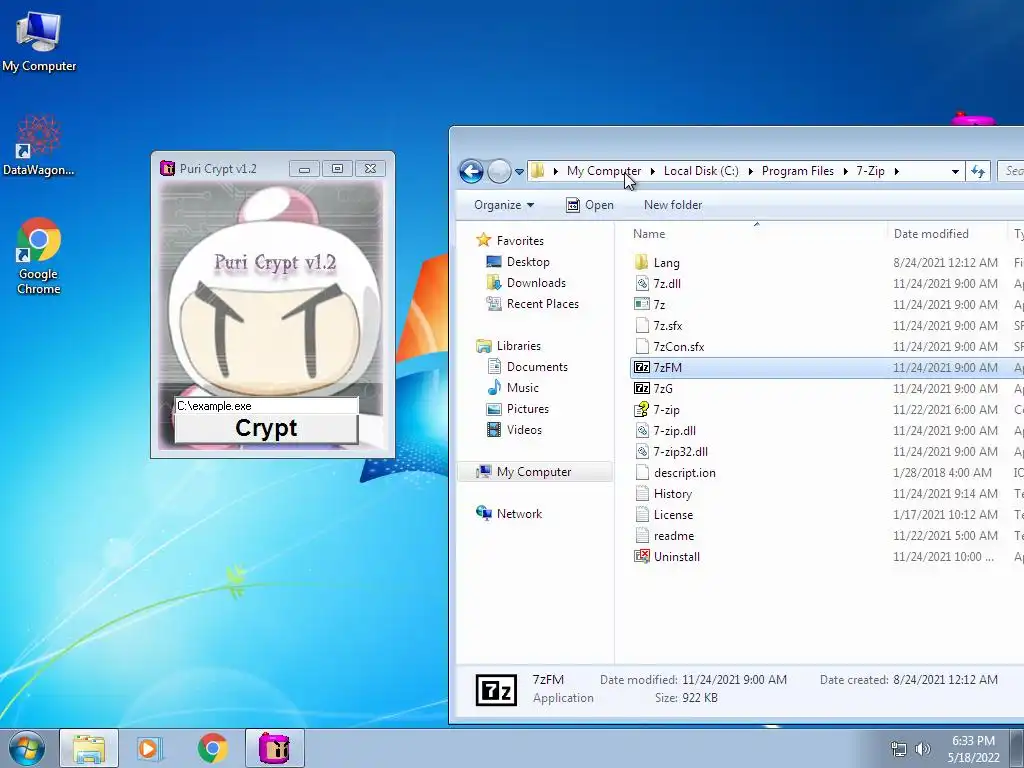
Task: Create a New folder
Action: (x=673, y=205)
